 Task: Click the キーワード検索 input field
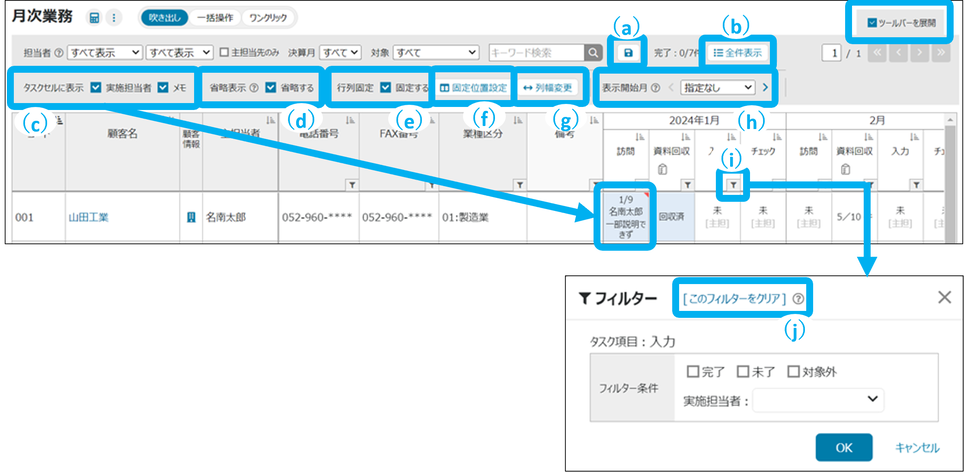coord(535,52)
